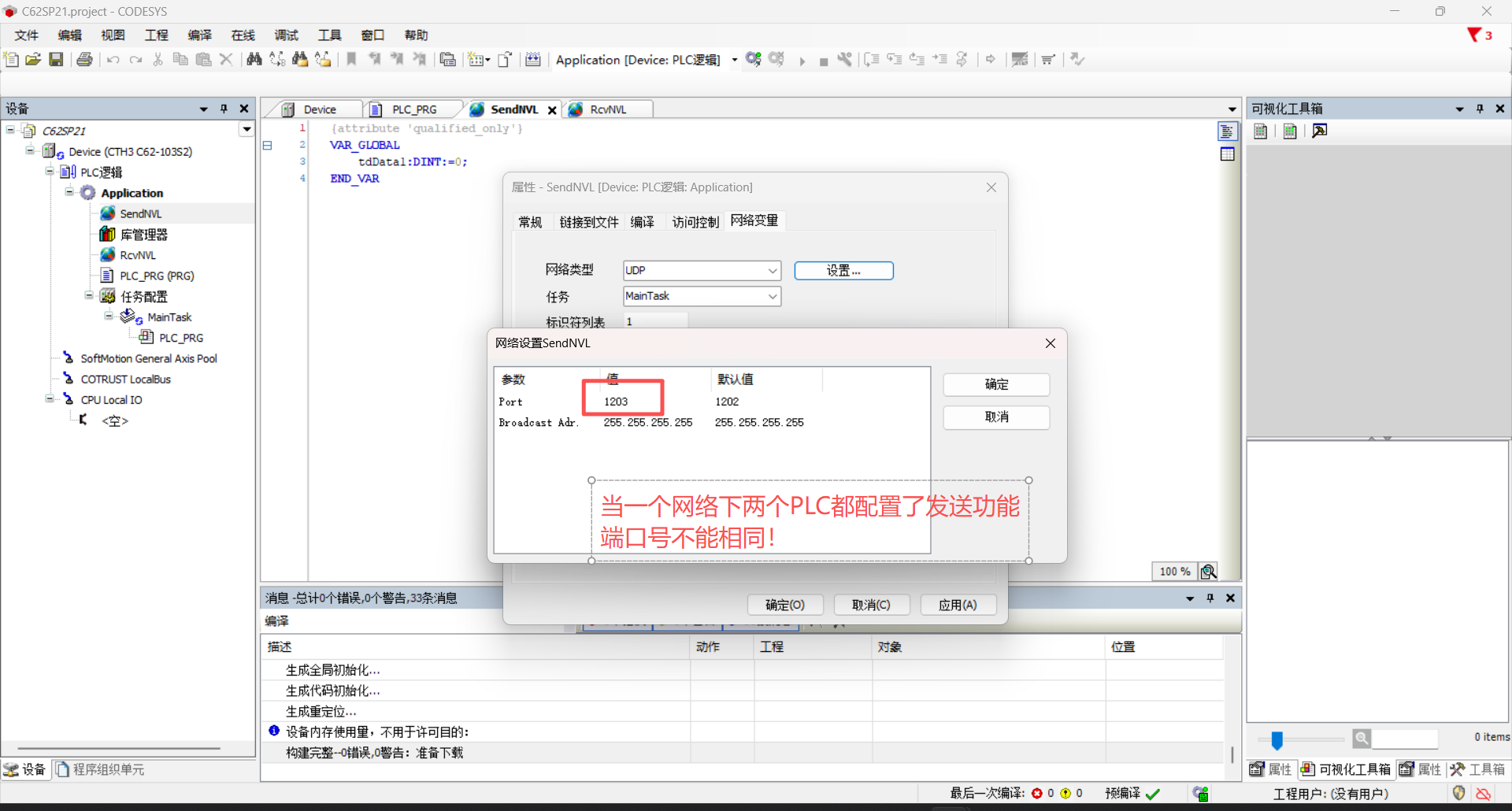Select SoftMotion General Axis Pool tree item
This screenshot has height=811, width=1512.
point(149,358)
